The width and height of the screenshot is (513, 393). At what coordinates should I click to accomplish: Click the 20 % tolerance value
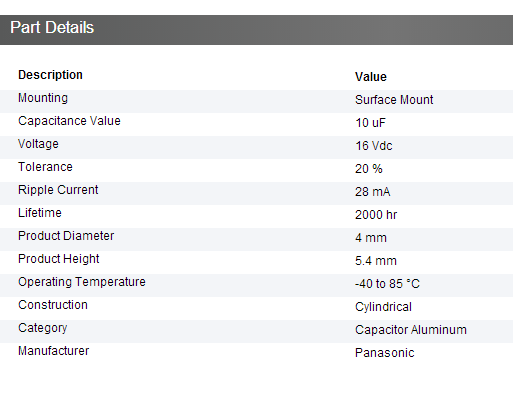[369, 169]
